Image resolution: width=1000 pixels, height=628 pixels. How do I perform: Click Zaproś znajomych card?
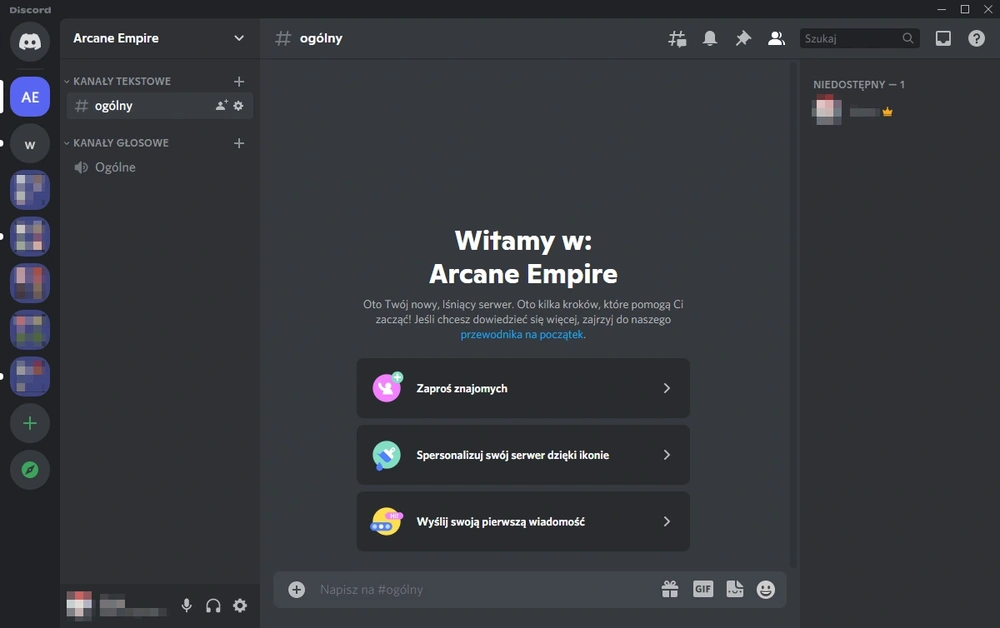click(x=523, y=388)
